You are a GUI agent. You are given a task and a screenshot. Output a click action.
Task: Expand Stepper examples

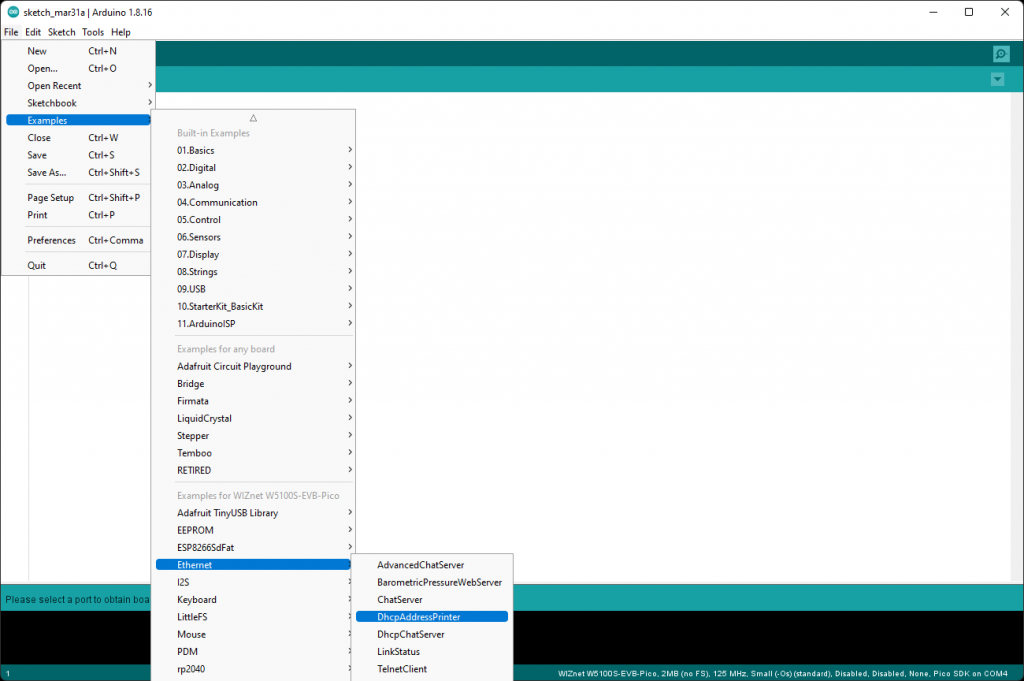click(x=255, y=436)
